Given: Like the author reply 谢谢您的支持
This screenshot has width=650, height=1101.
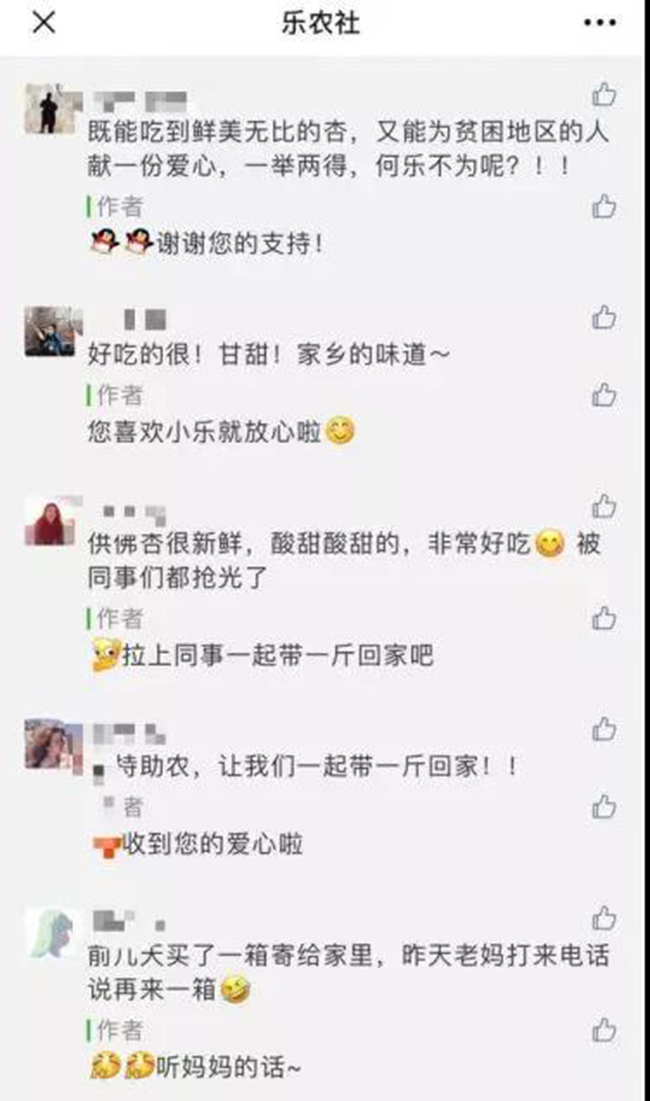Looking at the screenshot, I should pyautogui.click(x=604, y=206).
